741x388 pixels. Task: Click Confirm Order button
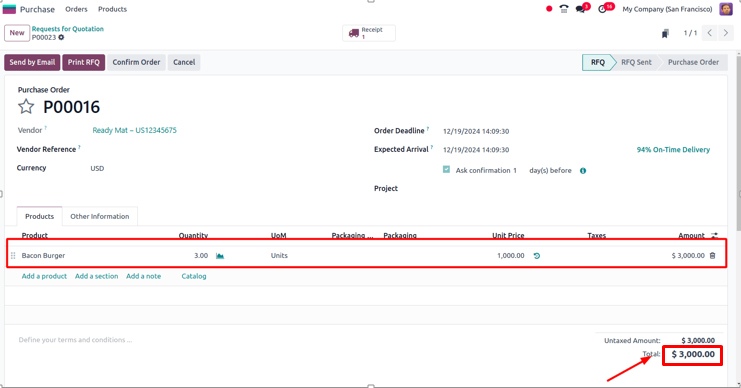[x=136, y=62]
